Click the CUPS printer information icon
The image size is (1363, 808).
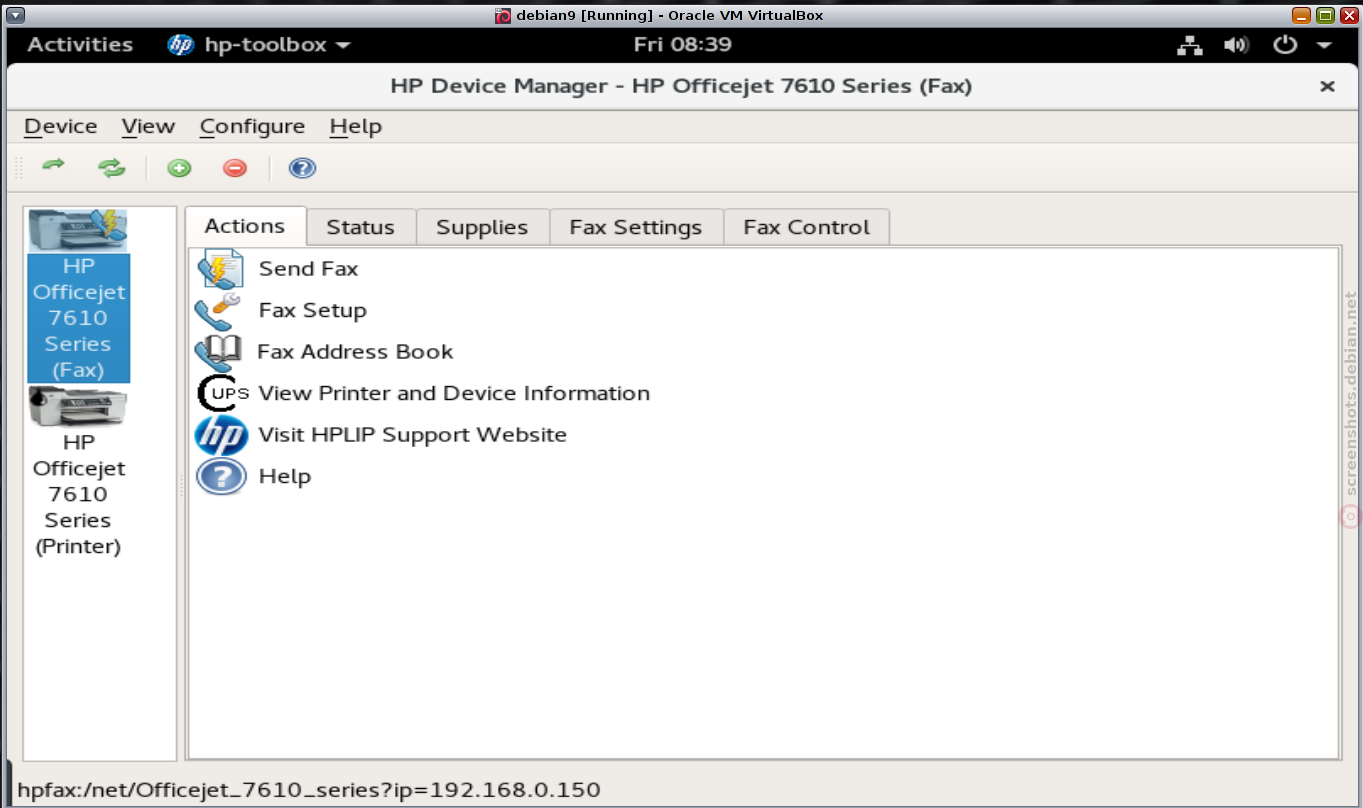[222, 394]
